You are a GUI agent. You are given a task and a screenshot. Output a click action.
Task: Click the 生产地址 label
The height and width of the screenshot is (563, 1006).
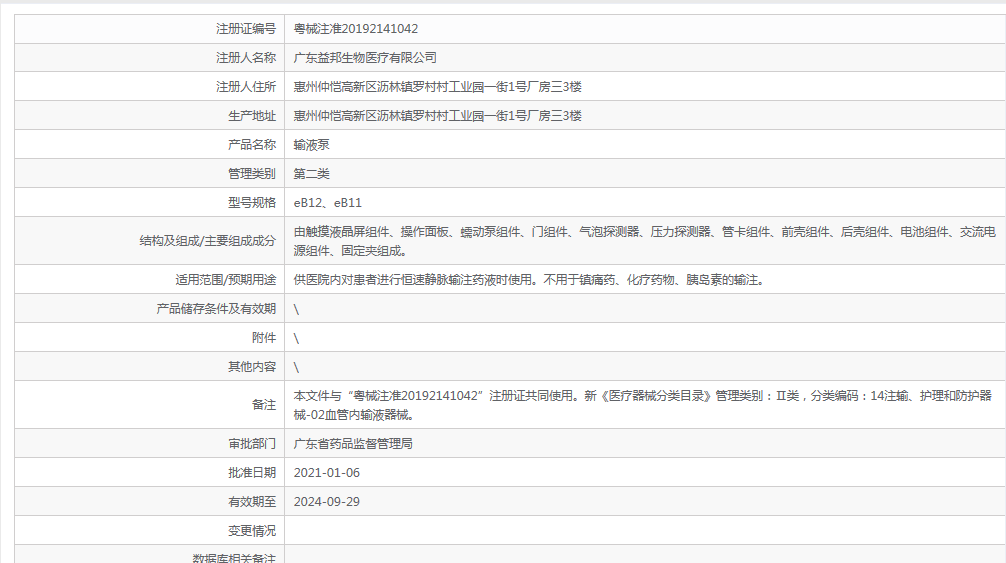coord(252,115)
